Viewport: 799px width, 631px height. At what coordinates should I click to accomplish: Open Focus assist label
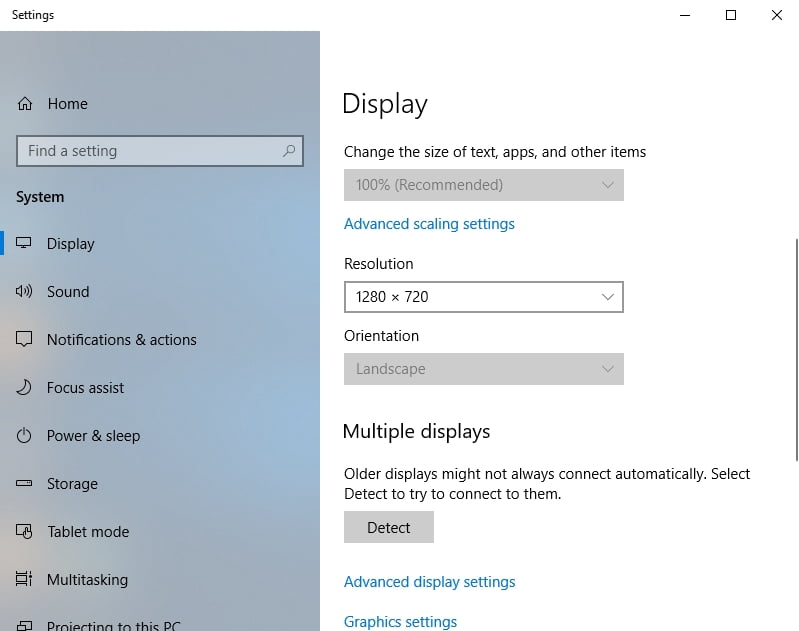86,388
